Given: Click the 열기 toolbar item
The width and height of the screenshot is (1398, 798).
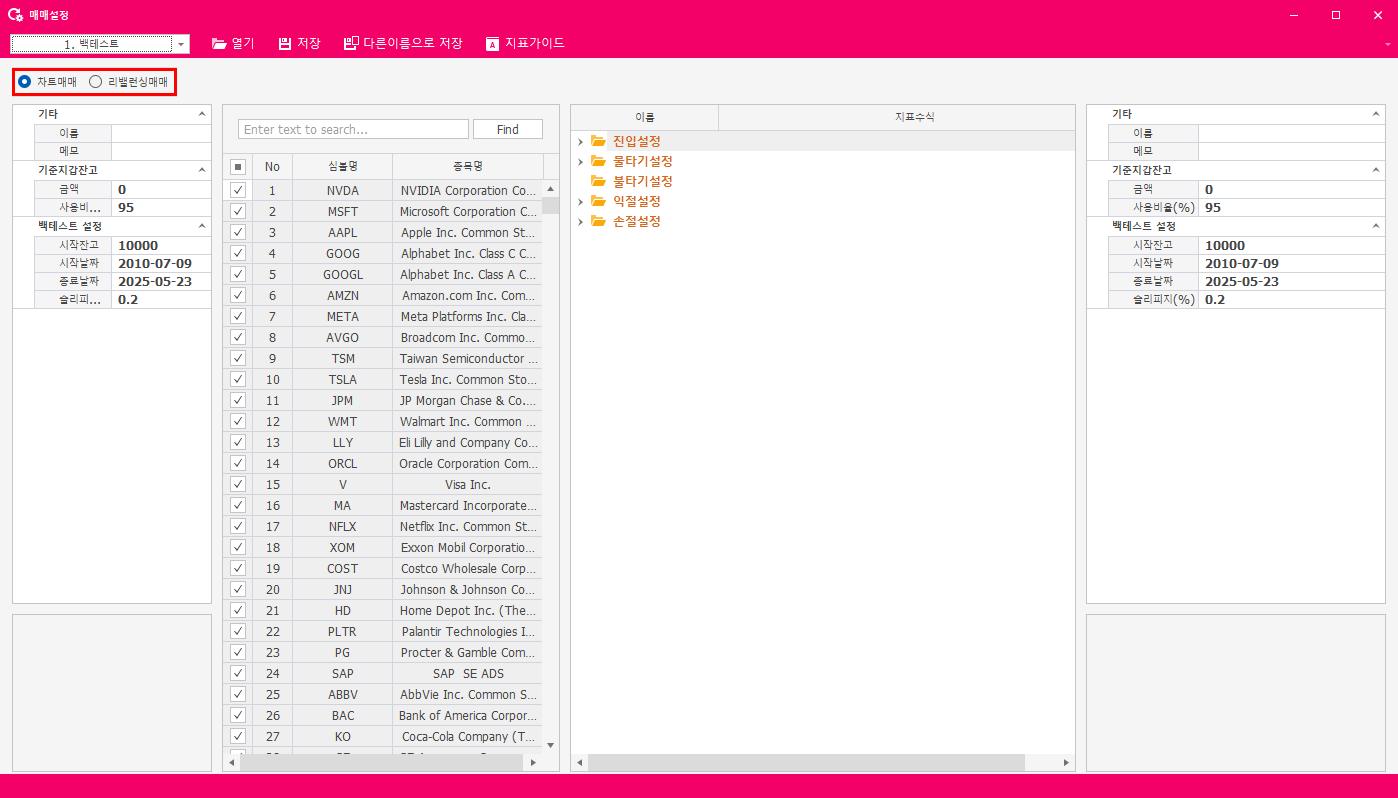Looking at the screenshot, I should tap(233, 44).
